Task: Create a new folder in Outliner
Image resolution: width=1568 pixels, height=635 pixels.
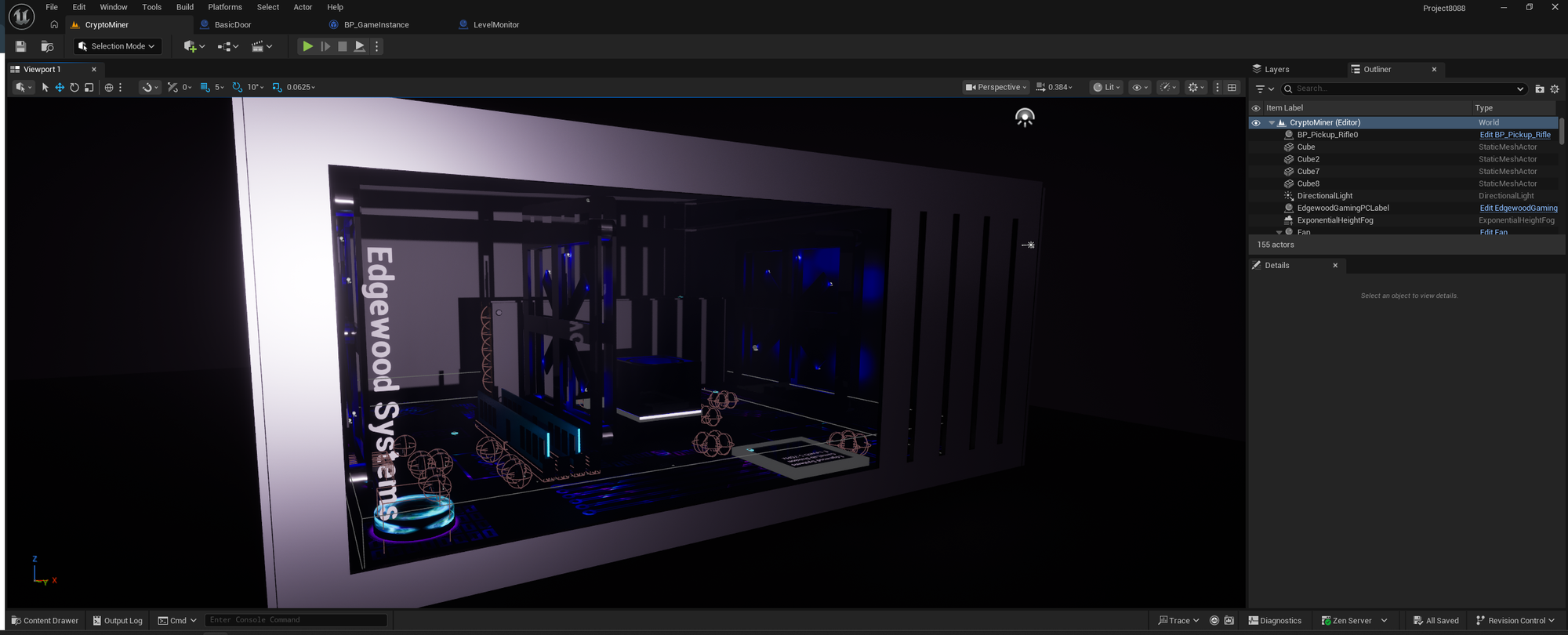Action: (1540, 89)
